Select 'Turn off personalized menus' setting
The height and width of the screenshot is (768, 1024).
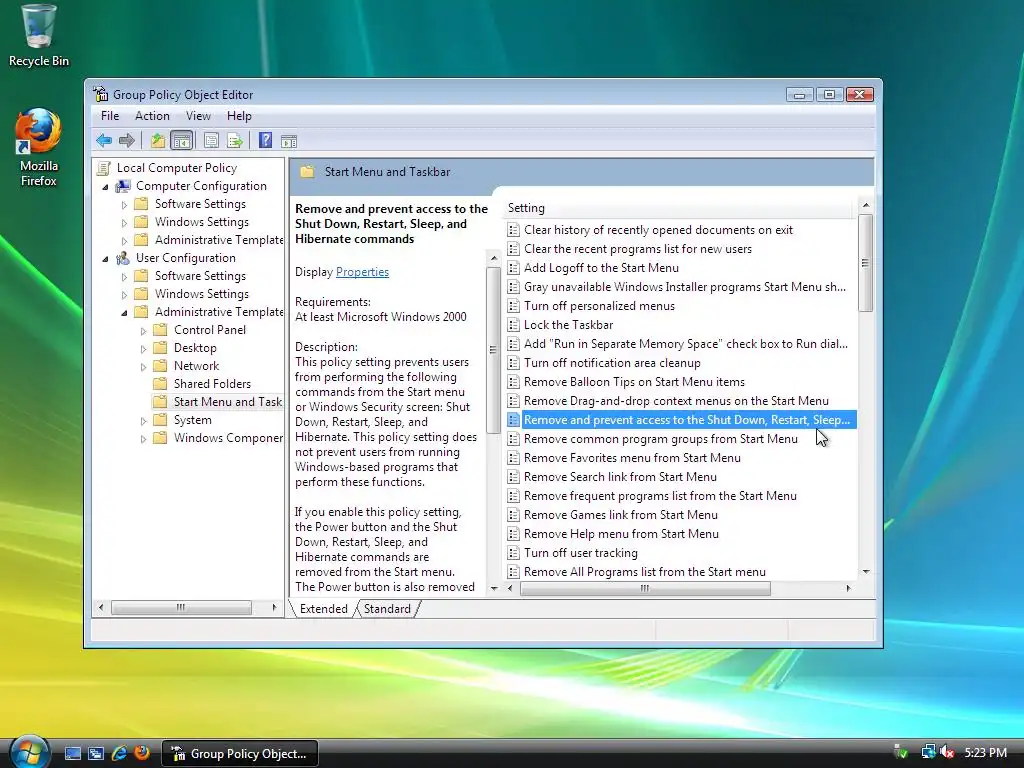(x=599, y=306)
